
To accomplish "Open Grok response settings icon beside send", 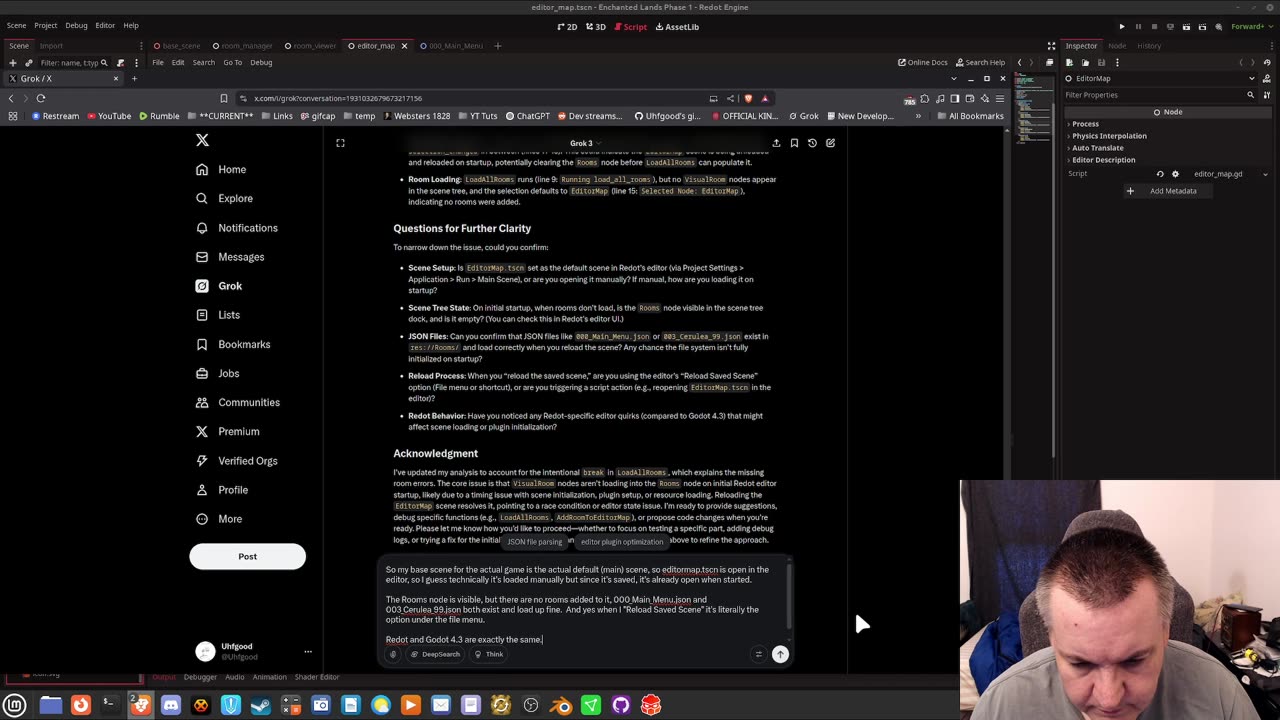I will coord(758,654).
